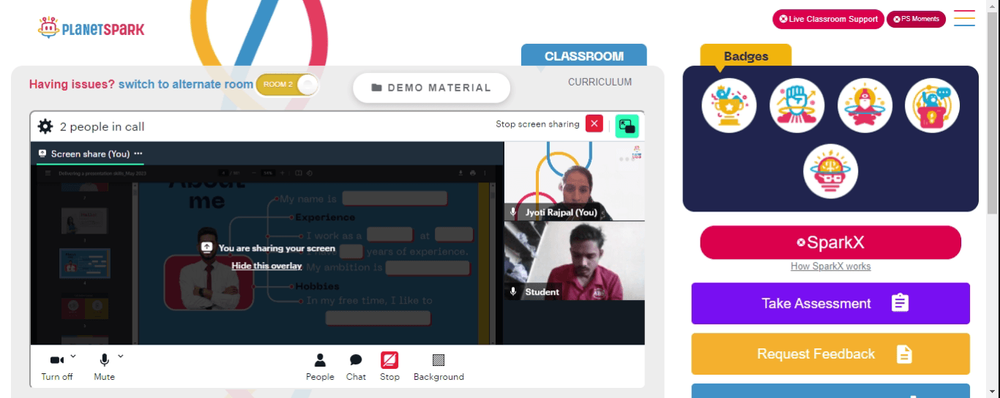Open Live Classroom Support
The width and height of the screenshot is (1000, 398).
[828, 19]
